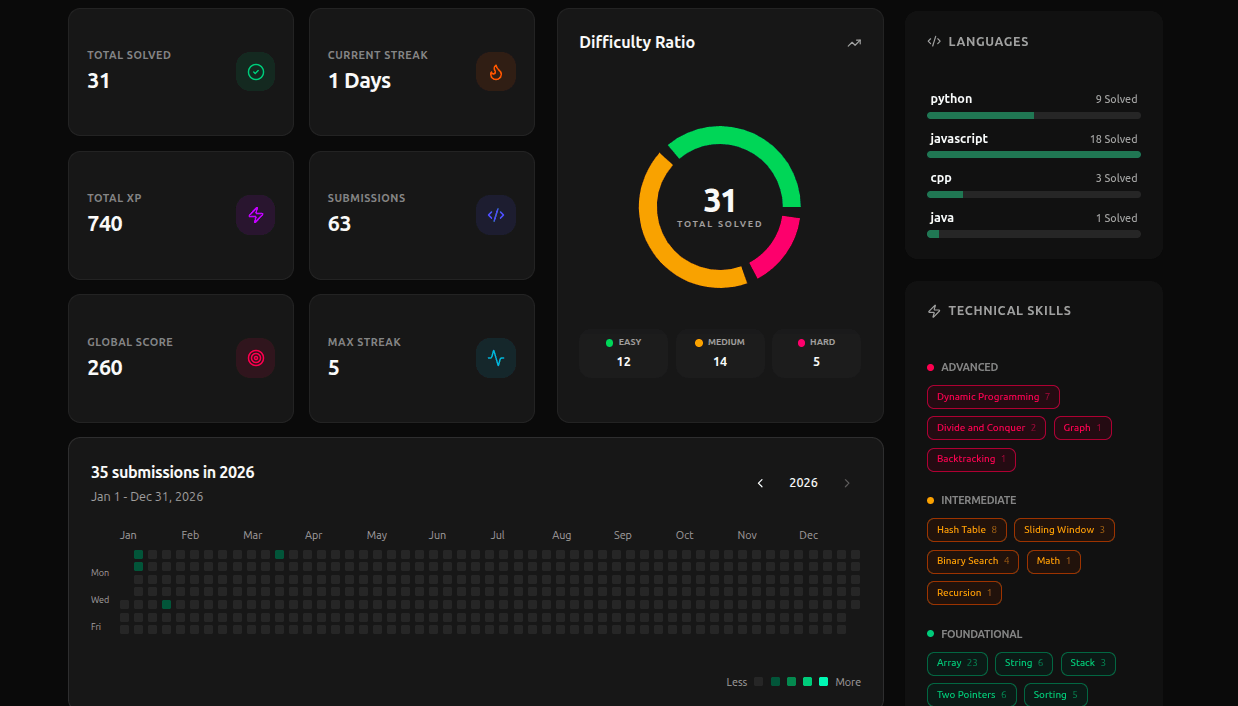Select the Math skill tag
The height and width of the screenshot is (706, 1238).
pos(1054,561)
